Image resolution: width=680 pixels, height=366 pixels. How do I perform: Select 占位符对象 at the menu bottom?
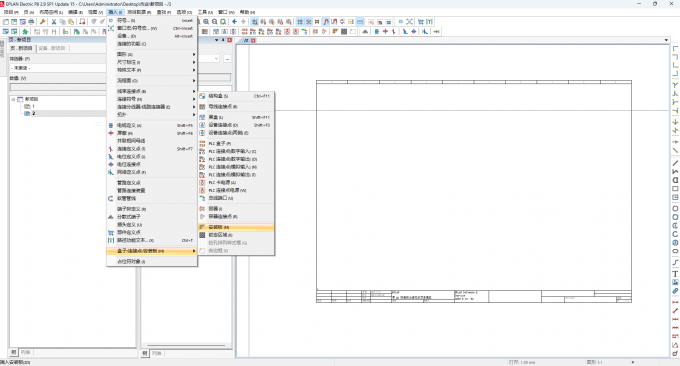click(x=152, y=261)
